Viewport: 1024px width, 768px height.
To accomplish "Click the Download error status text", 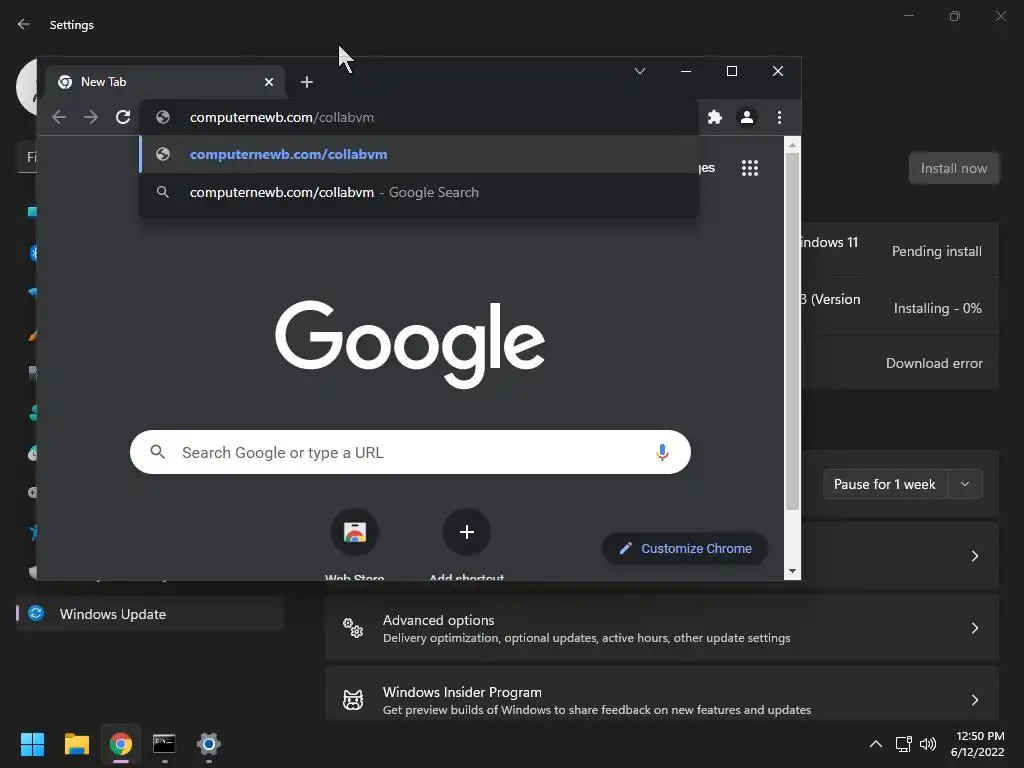I will 934,364.
